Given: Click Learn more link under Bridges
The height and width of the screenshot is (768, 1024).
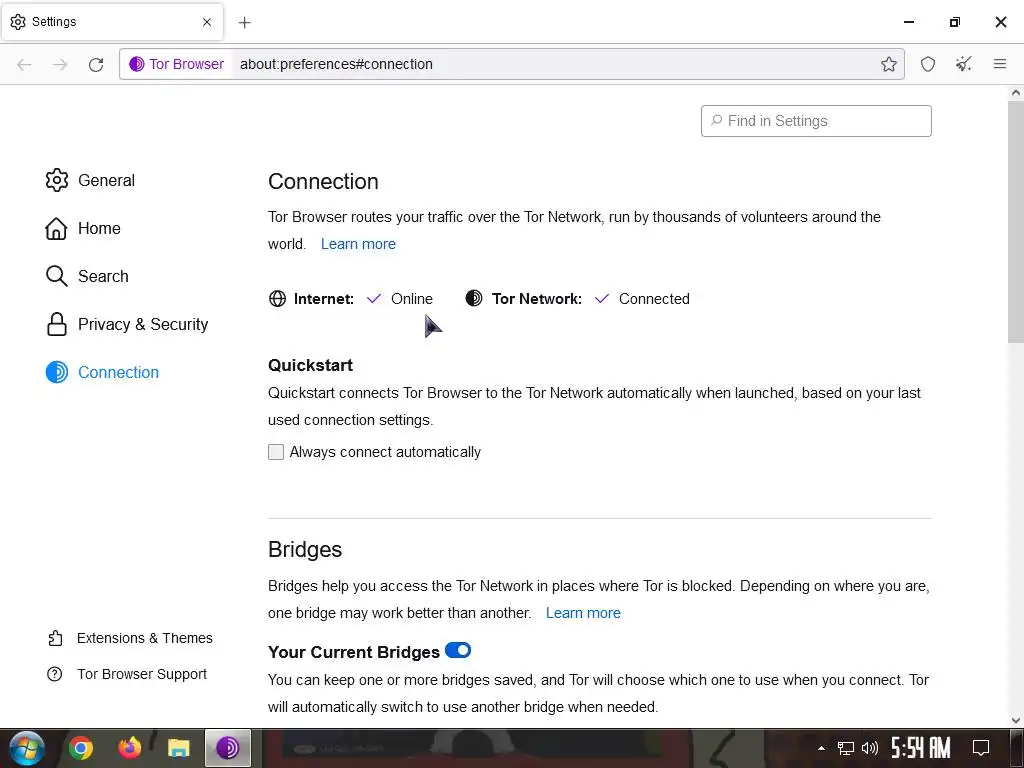Looking at the screenshot, I should 583,613.
